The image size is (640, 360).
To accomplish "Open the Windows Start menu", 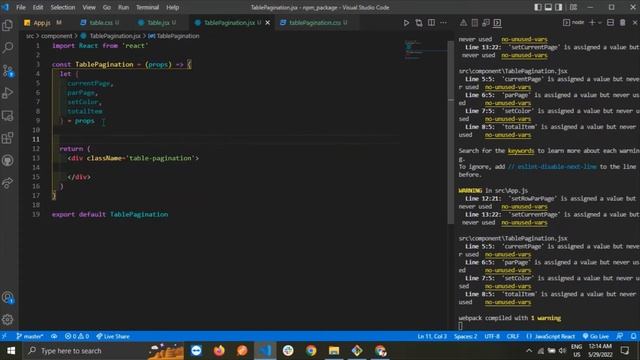I will 11,351.
